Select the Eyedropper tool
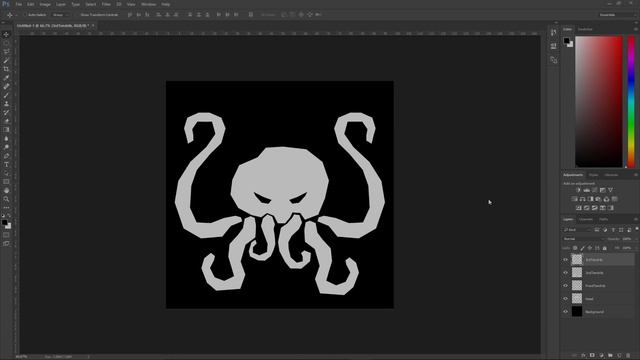640x360 pixels. (x=6, y=78)
